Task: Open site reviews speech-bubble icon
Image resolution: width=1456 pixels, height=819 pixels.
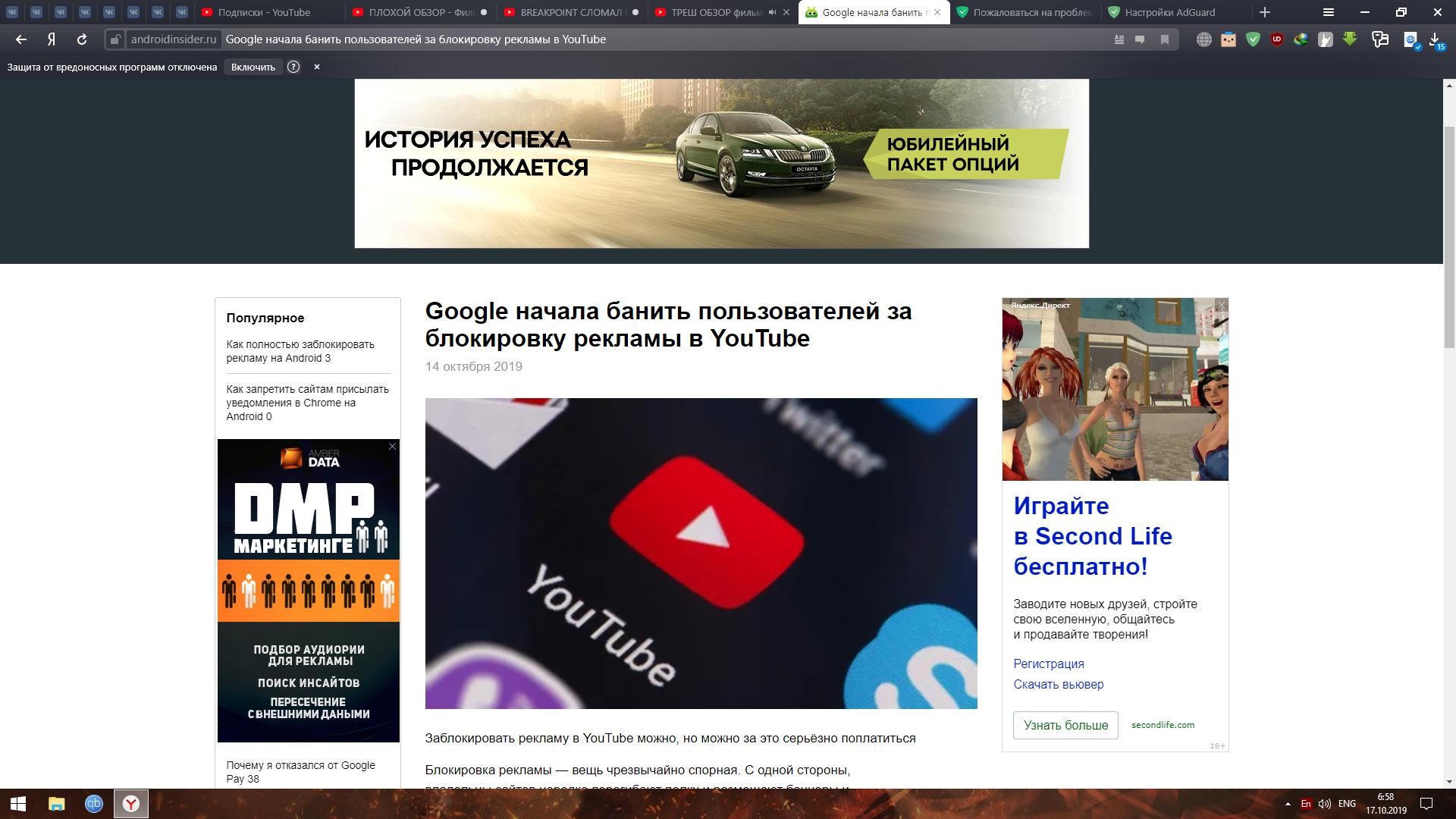Action: pos(1140,39)
